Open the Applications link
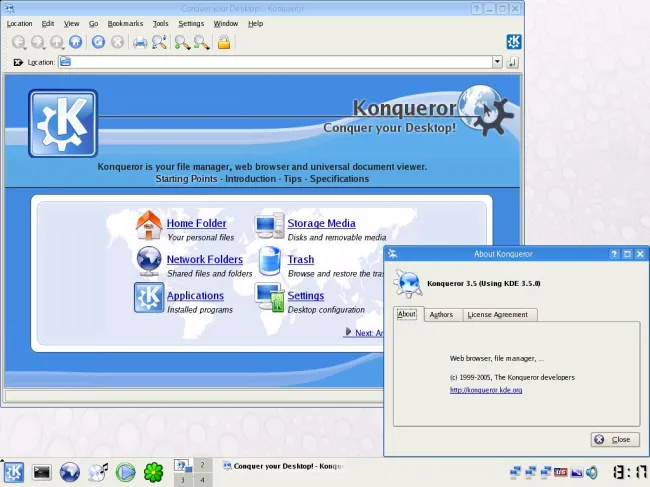Screen dimensions: 650x487 195,296
